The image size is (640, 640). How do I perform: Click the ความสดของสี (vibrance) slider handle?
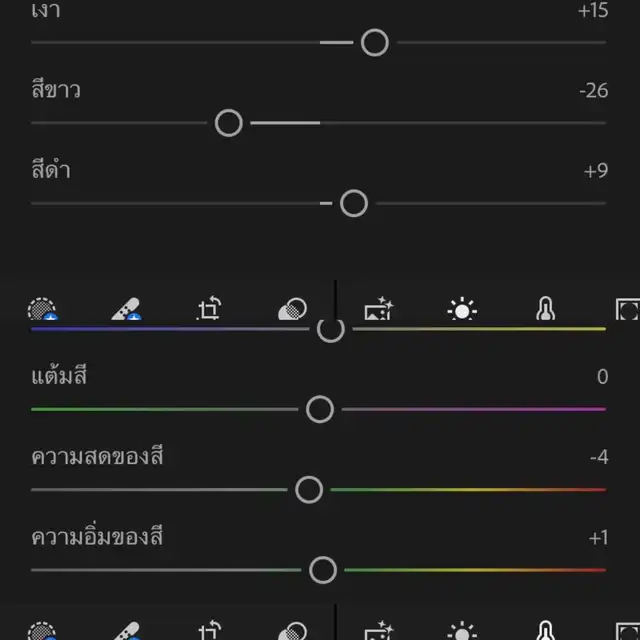[309, 489]
